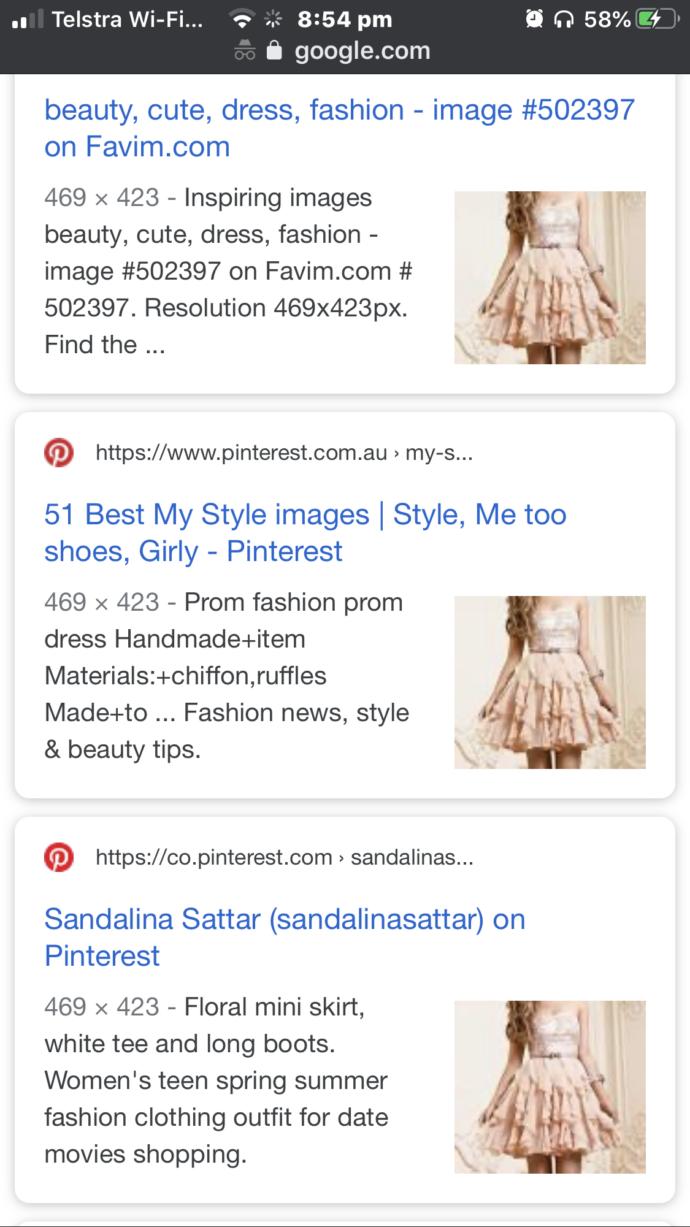
Task: Open the Sandalina Sattar Pinterest link
Action: tap(285, 937)
